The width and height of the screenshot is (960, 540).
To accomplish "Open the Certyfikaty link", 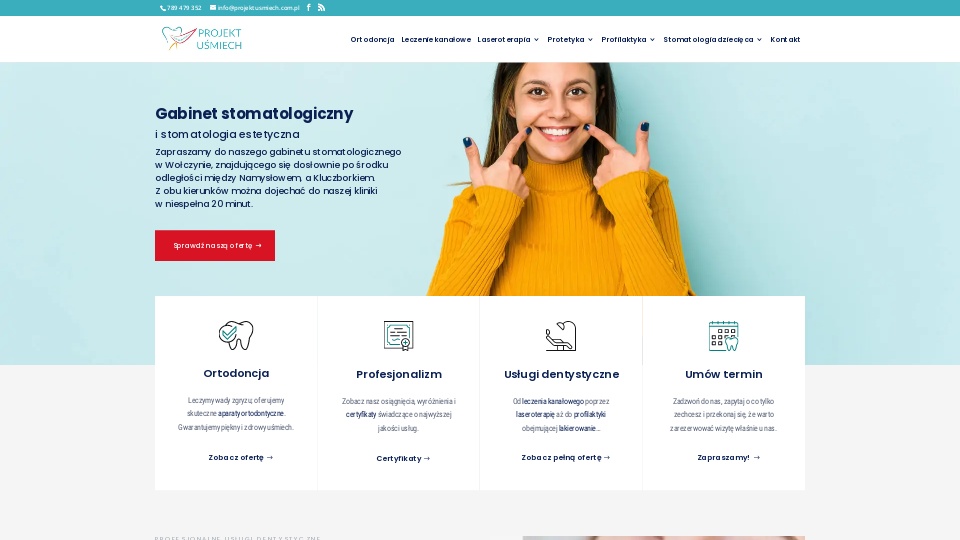I will pos(403,458).
